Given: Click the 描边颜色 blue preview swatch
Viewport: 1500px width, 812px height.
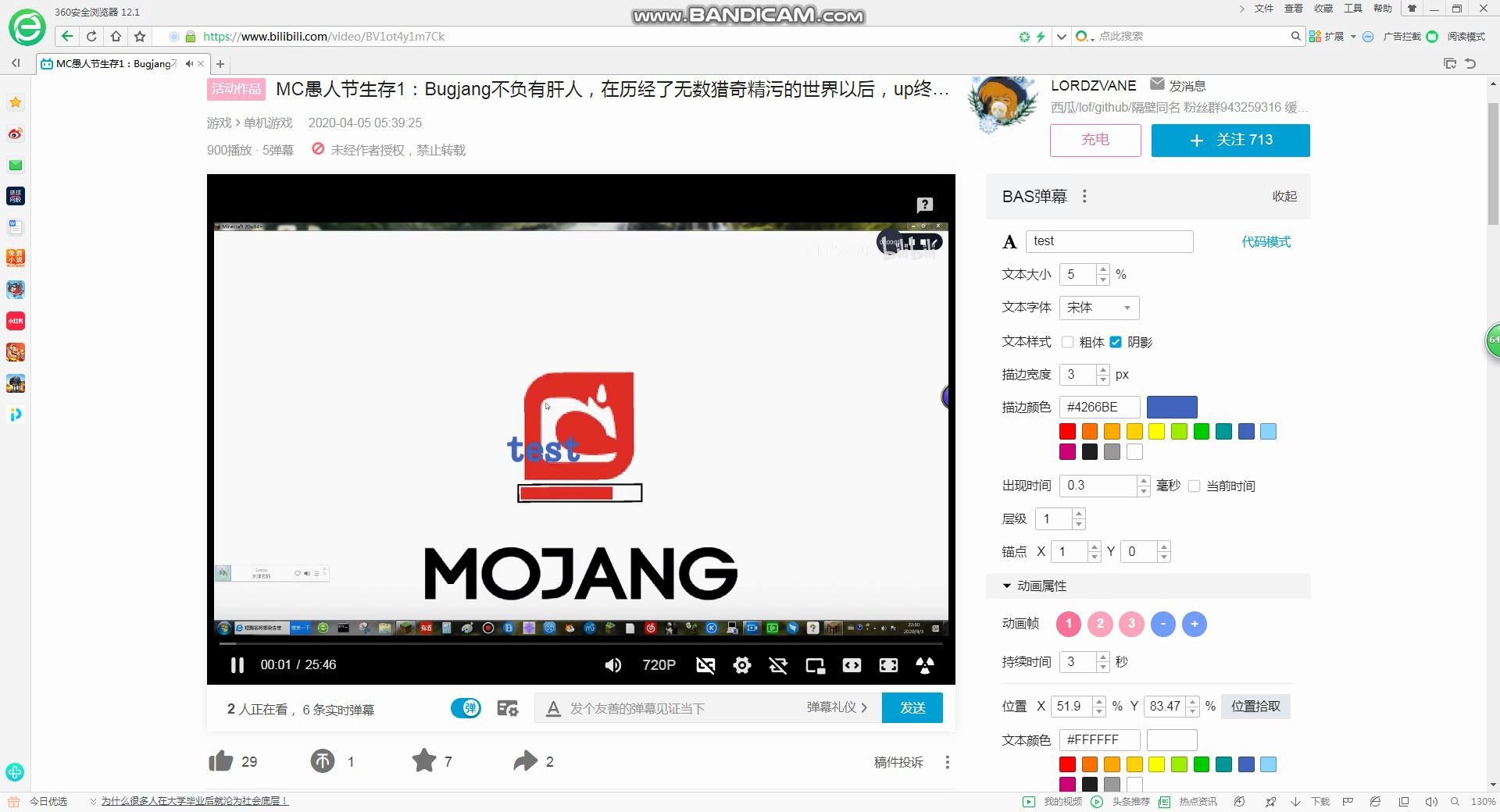Looking at the screenshot, I should click(x=1172, y=407).
